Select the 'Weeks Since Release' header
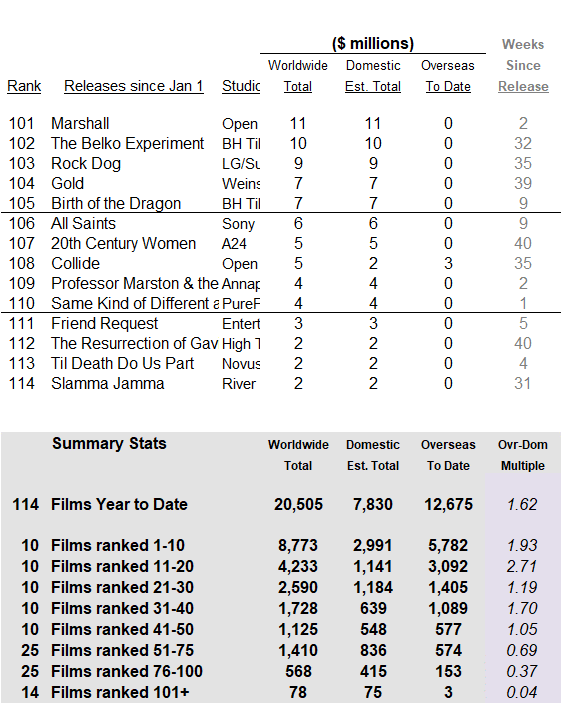 pyautogui.click(x=523, y=65)
